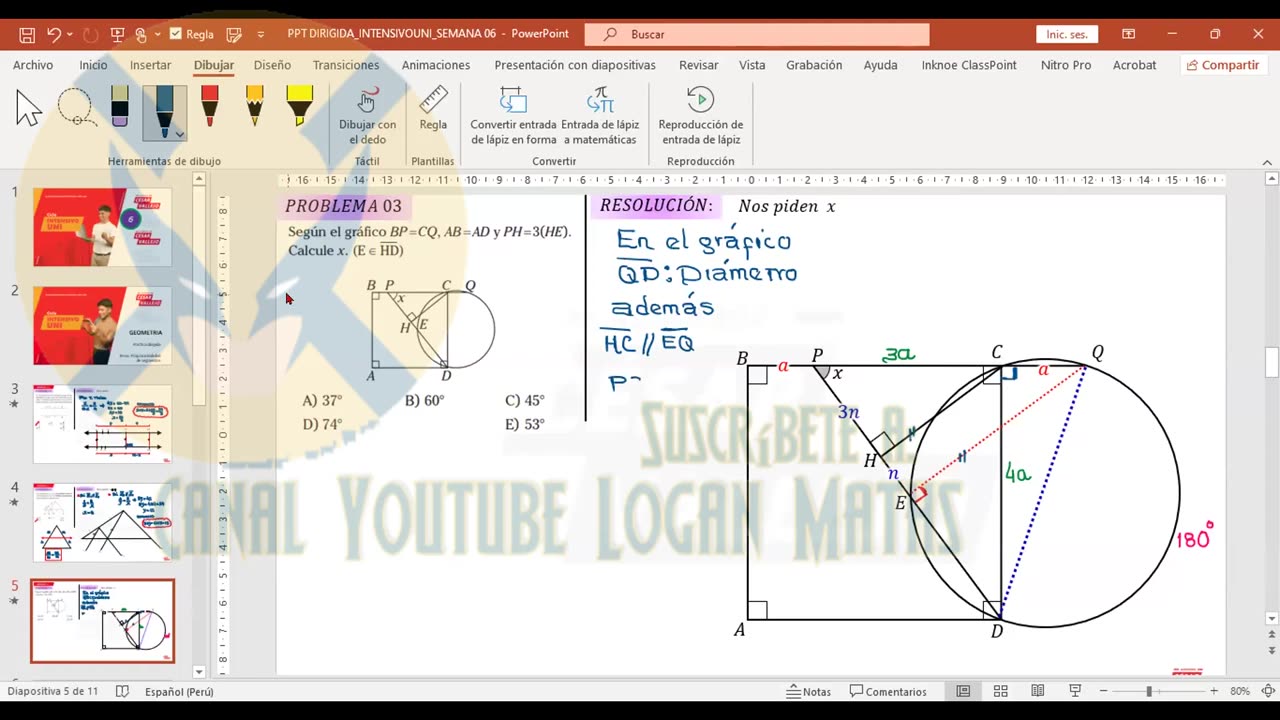
Task: Choose the arrow selection cursor tool
Action: coord(29,107)
